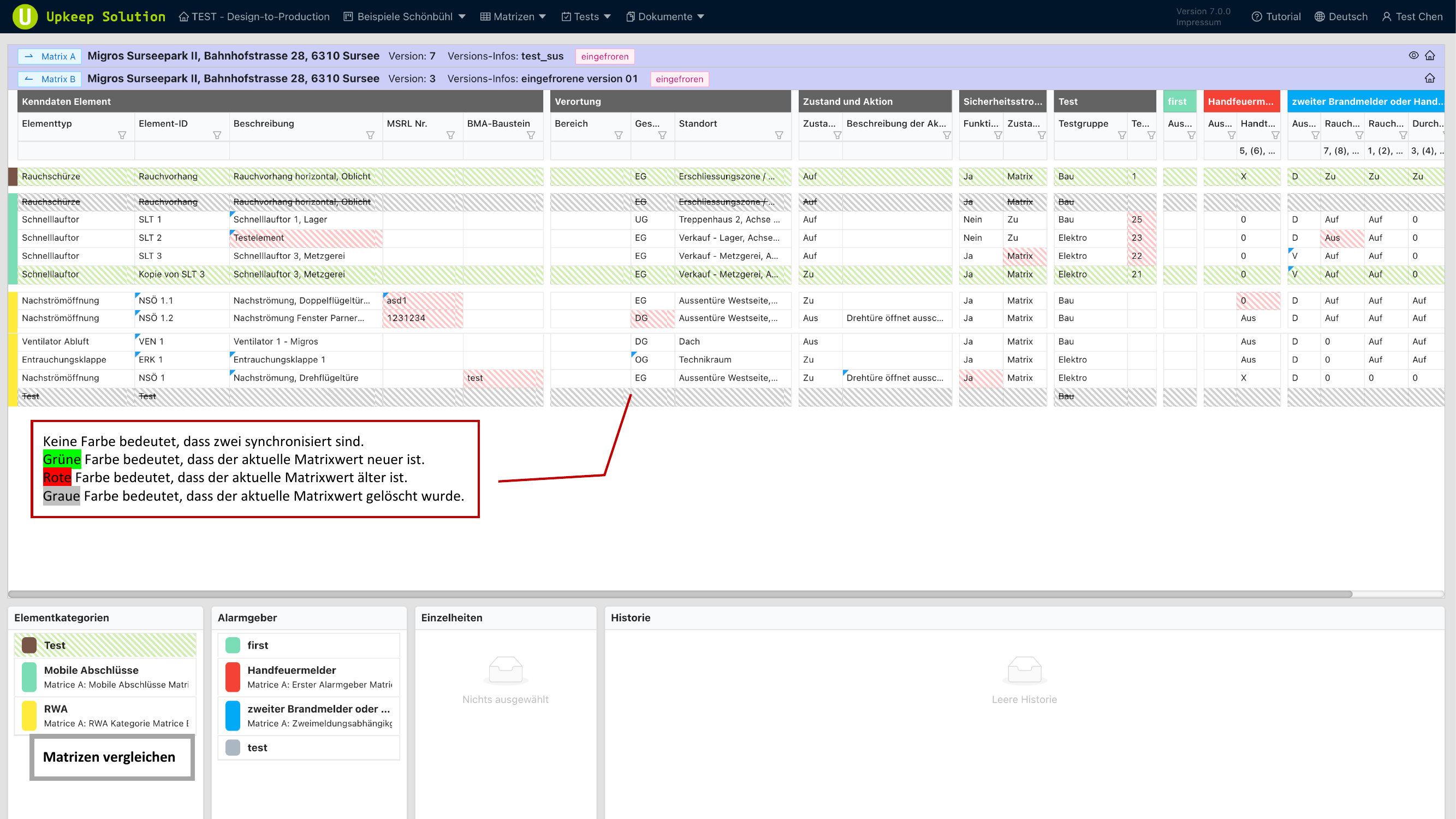Click filter icon in Beschreibung column
The height and width of the screenshot is (819, 1456).
[370, 135]
